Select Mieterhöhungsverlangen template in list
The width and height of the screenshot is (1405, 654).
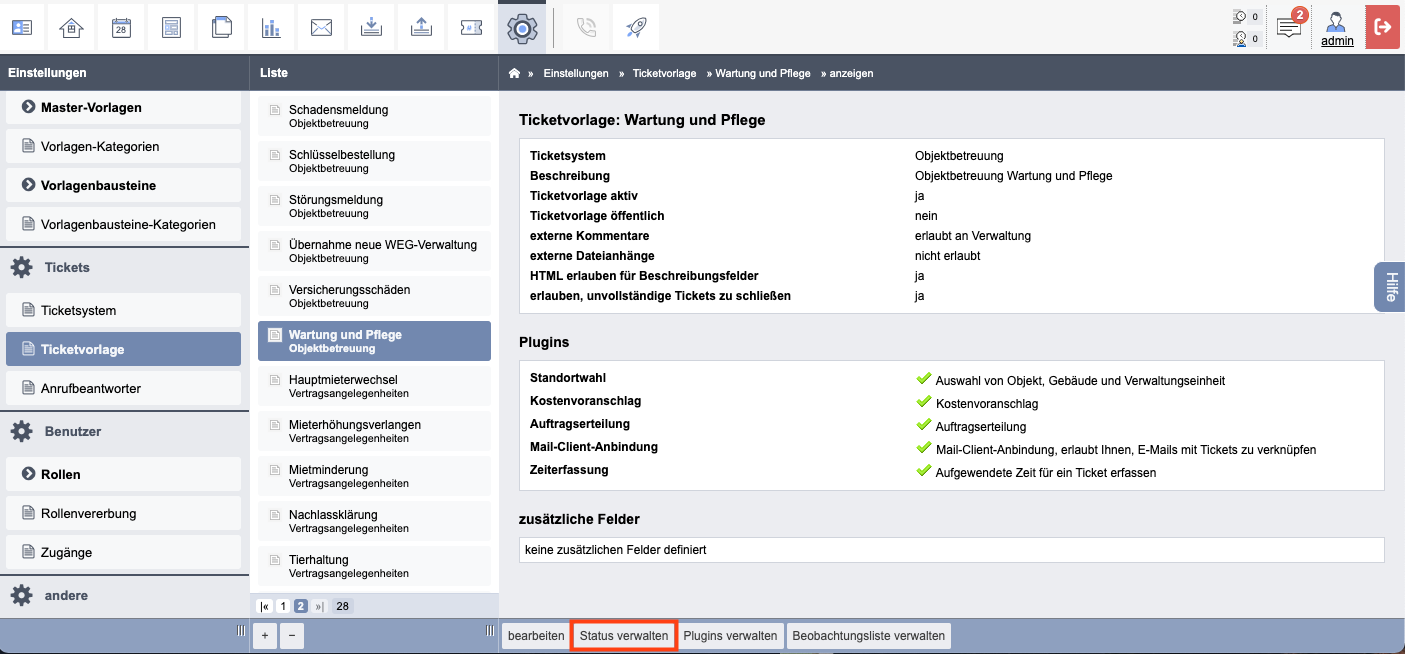(x=374, y=431)
